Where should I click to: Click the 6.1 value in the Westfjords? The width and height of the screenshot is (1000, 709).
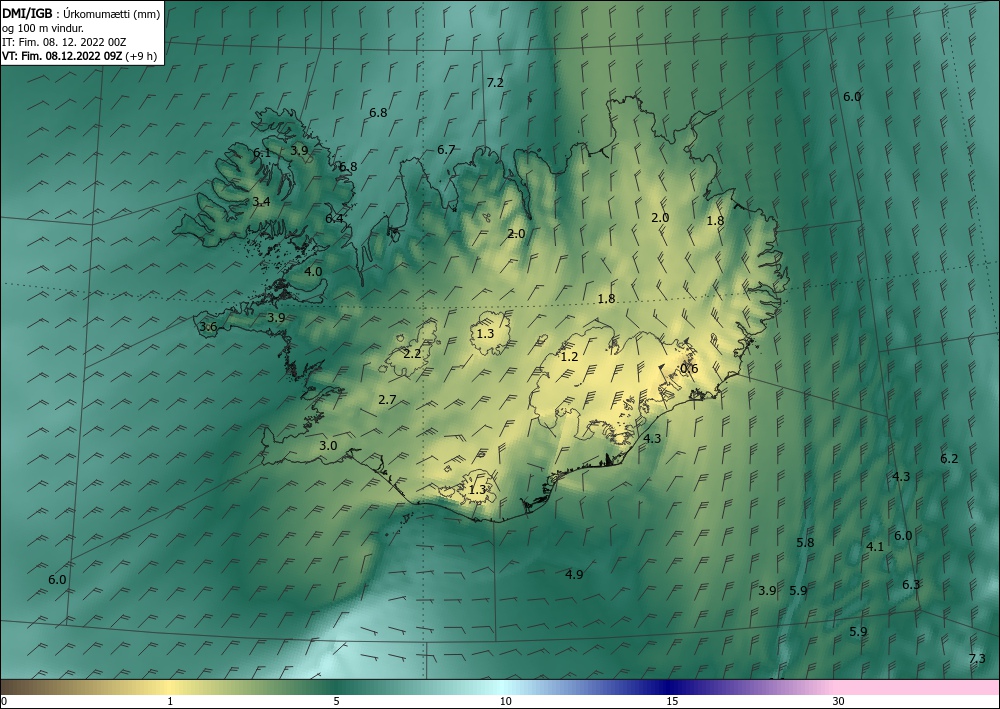pos(261,153)
